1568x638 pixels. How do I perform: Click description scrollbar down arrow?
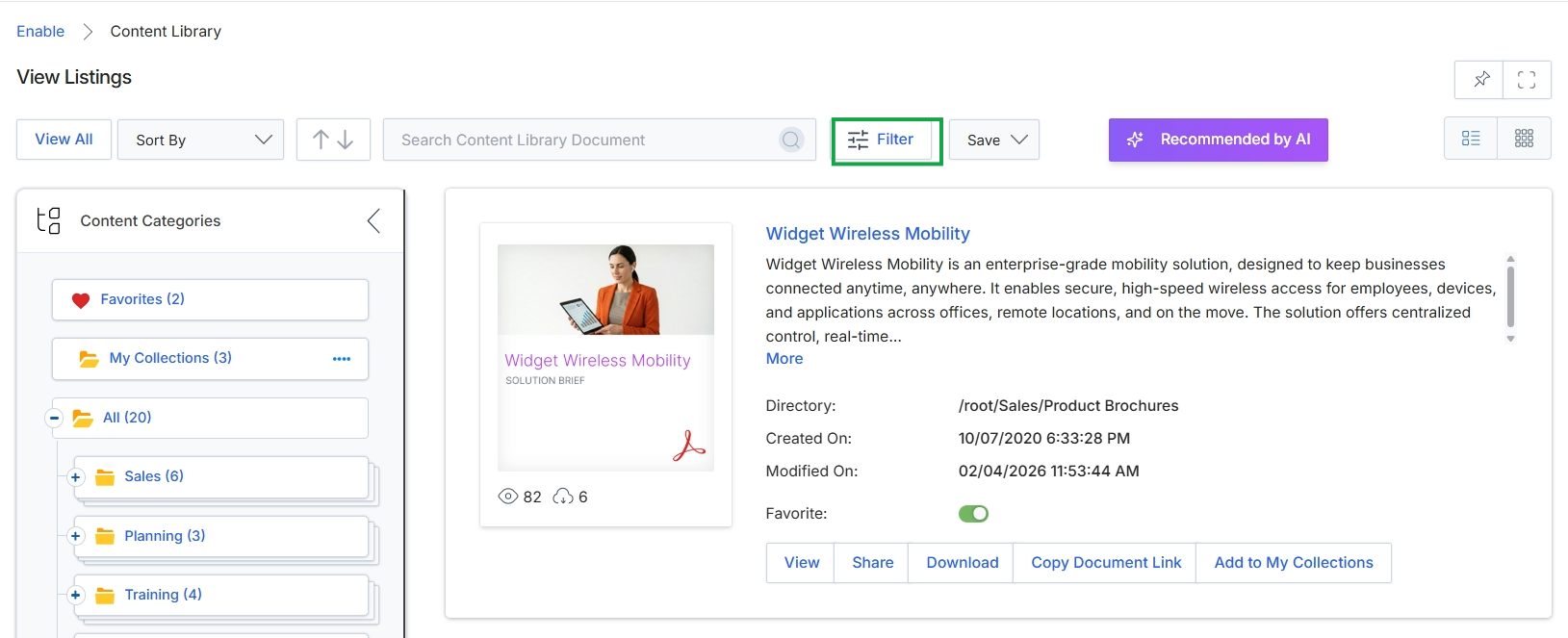click(1510, 339)
